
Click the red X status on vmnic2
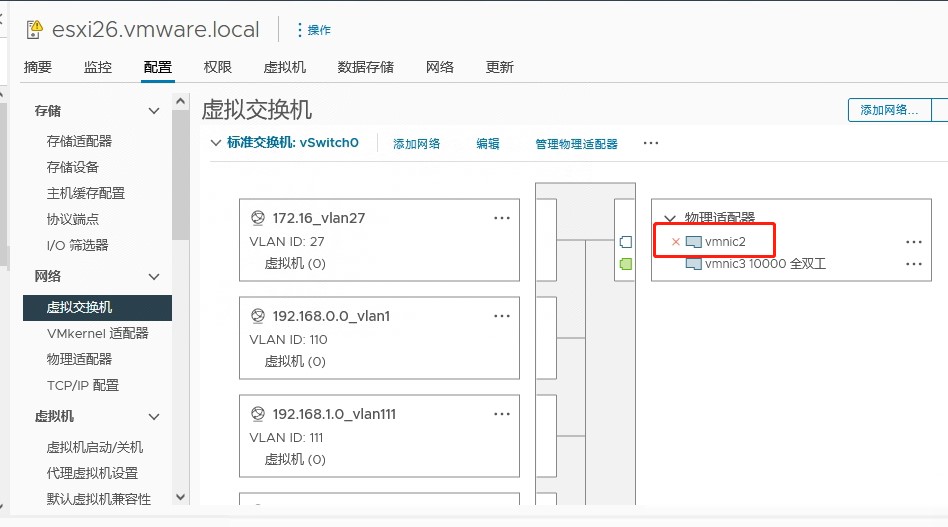(x=676, y=242)
